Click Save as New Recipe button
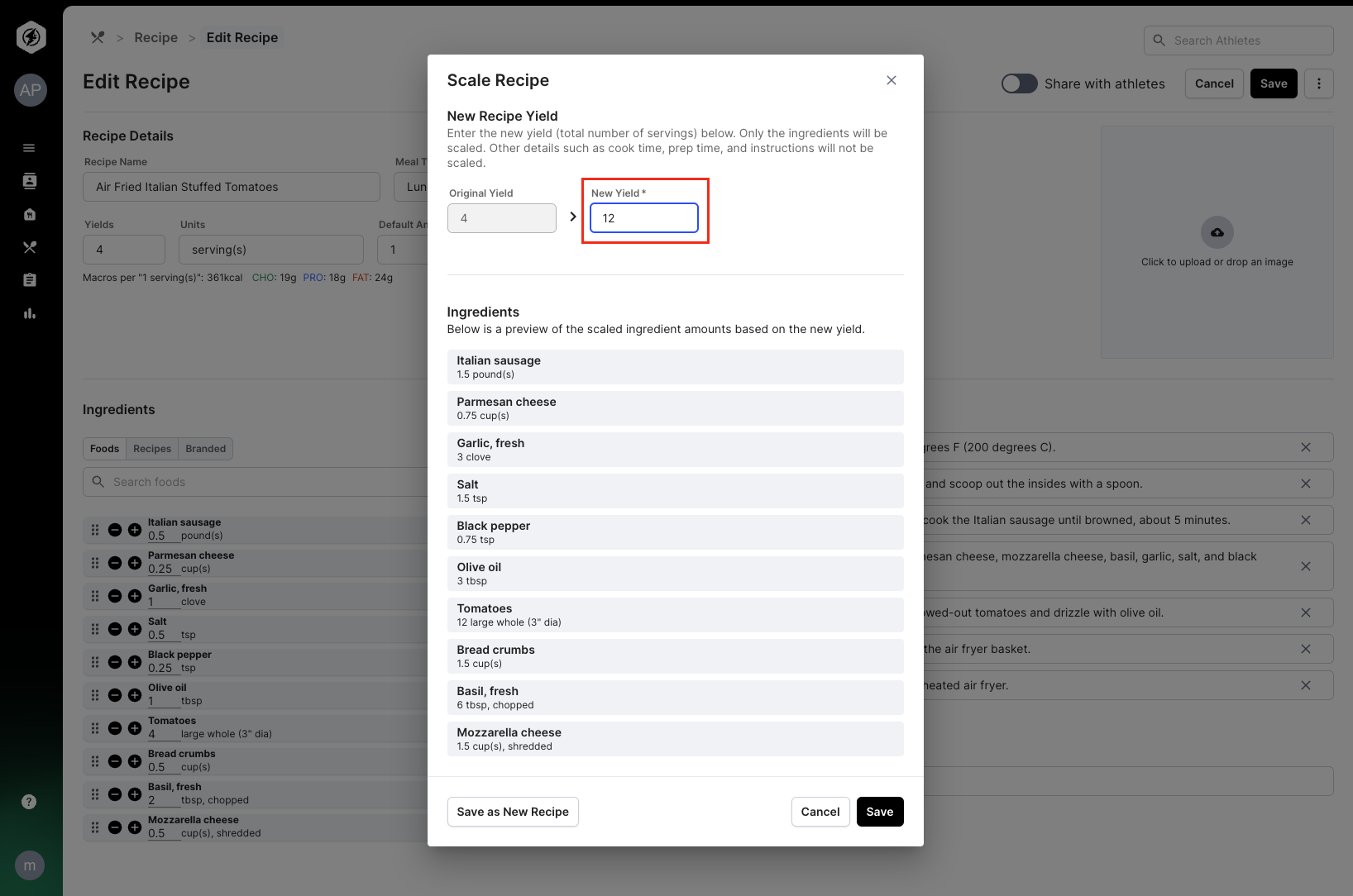The image size is (1353, 896). [513, 812]
